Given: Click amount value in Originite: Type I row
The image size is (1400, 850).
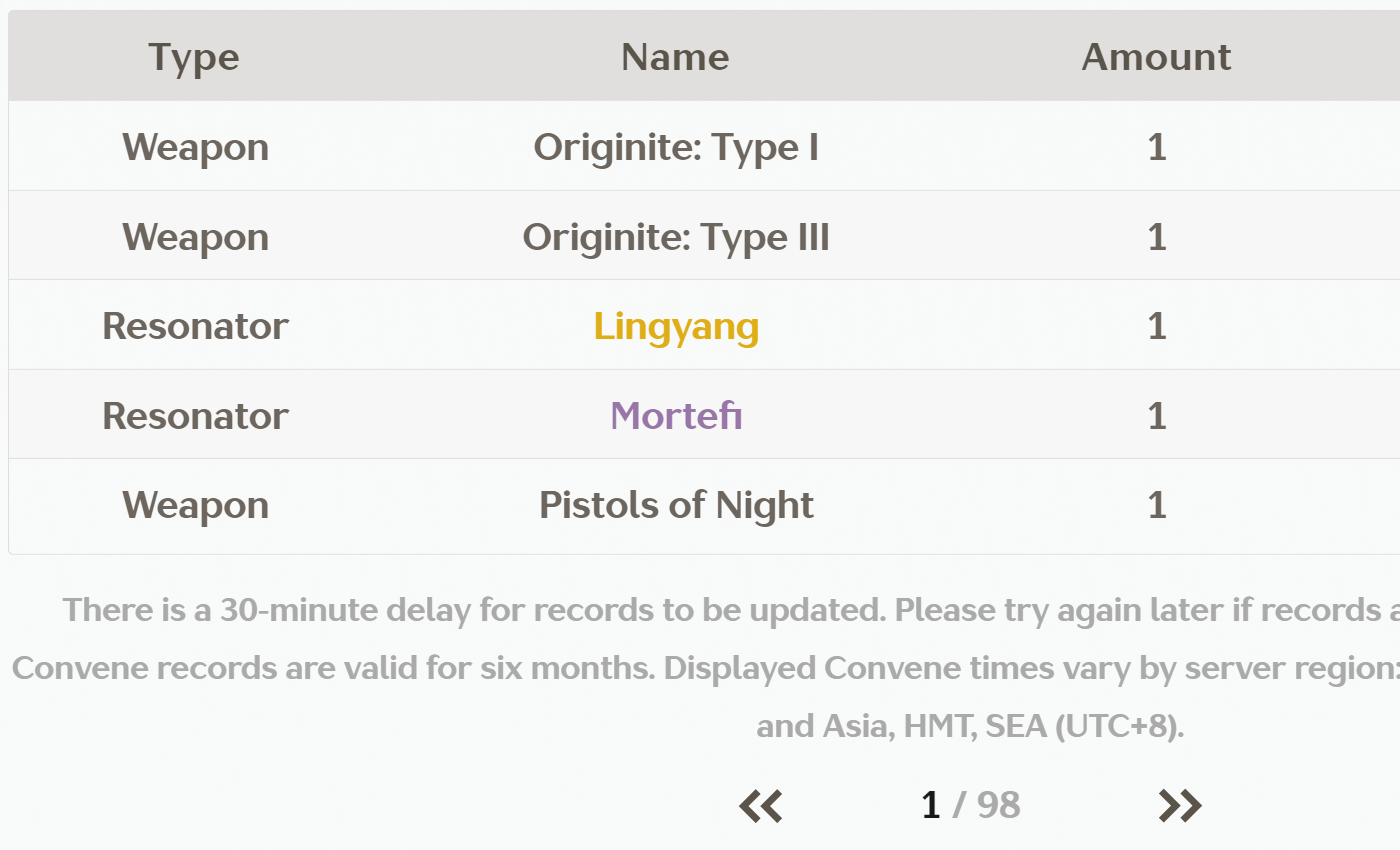Looking at the screenshot, I should click(x=1157, y=147).
